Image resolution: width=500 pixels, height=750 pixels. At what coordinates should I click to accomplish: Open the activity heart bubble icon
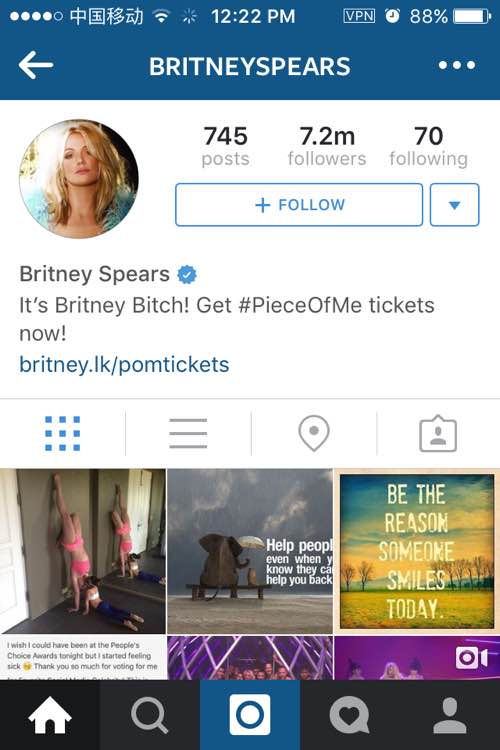point(350,715)
